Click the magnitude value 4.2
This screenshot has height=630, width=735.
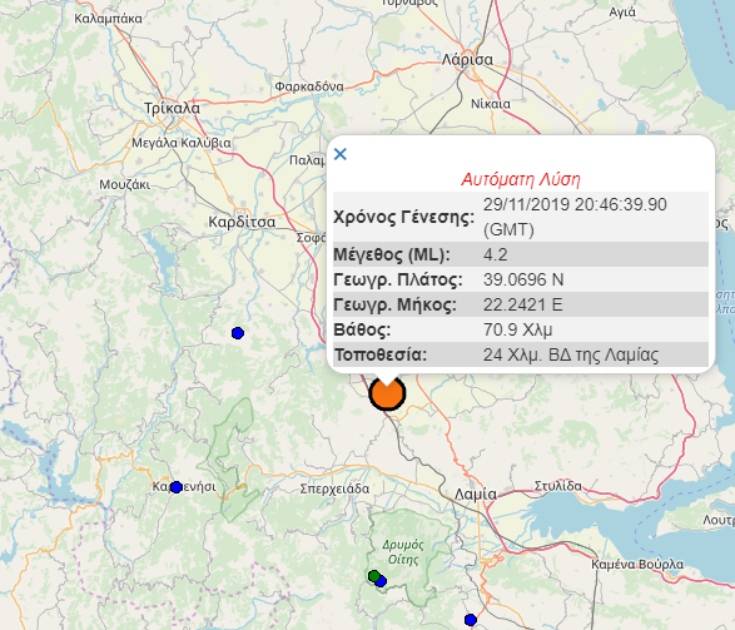click(495, 253)
